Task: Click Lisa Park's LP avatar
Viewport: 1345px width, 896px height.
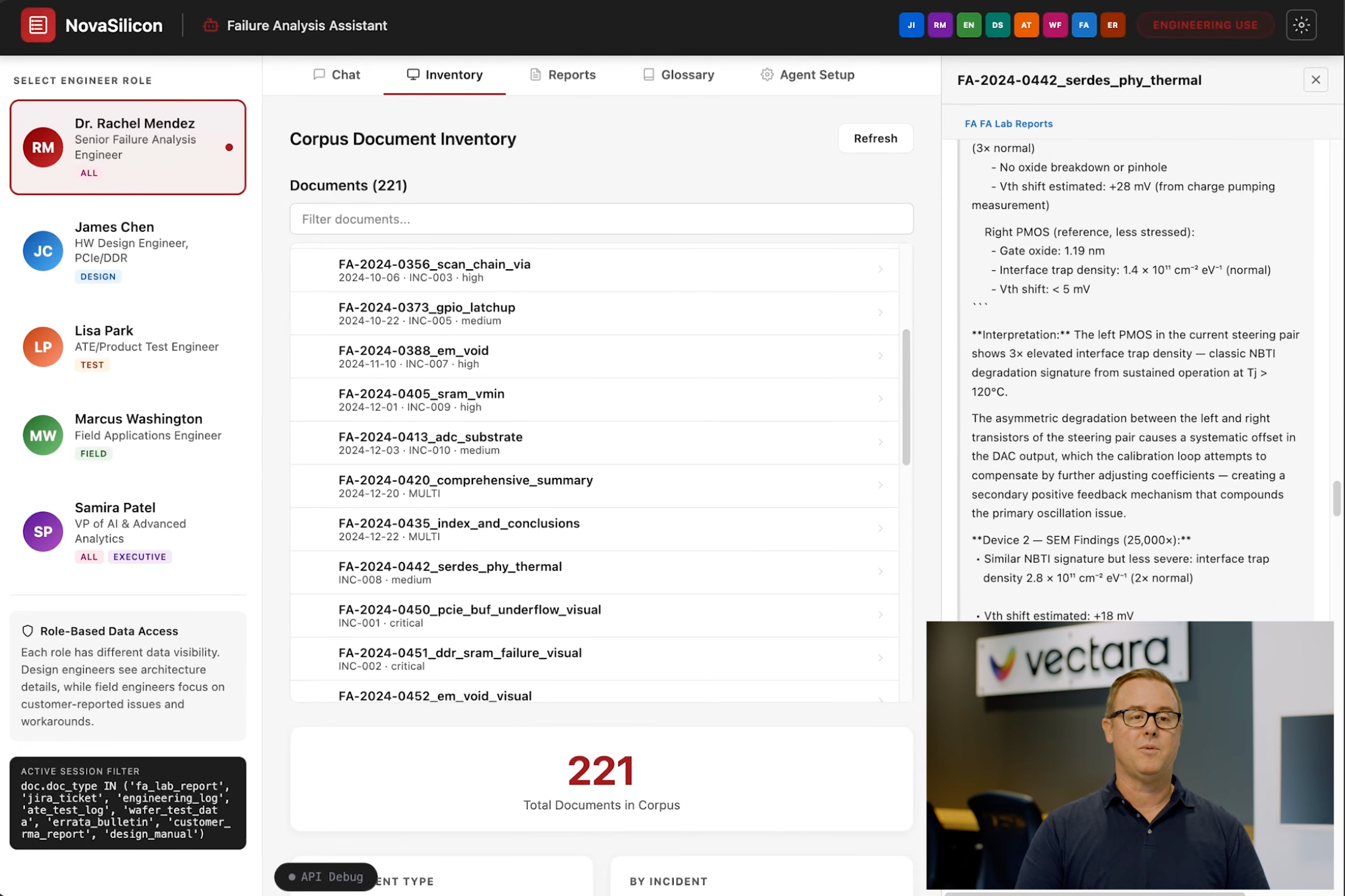Action: (43, 347)
